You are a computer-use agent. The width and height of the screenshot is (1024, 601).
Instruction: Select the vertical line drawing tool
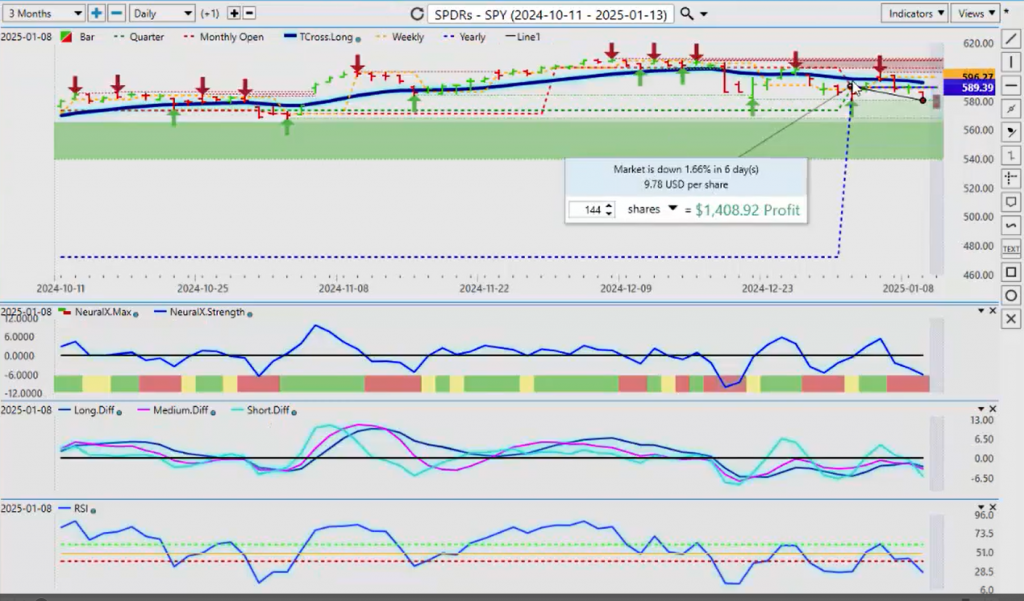[x=1011, y=64]
